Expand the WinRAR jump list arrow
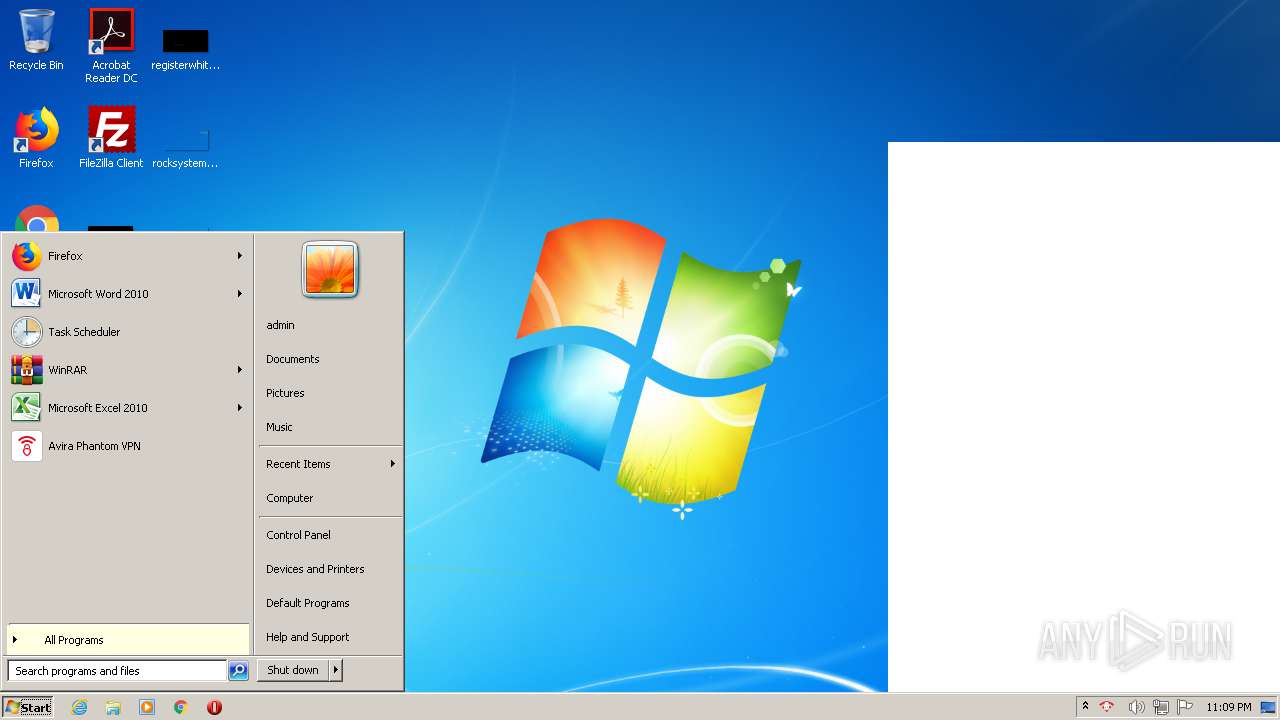 240,370
